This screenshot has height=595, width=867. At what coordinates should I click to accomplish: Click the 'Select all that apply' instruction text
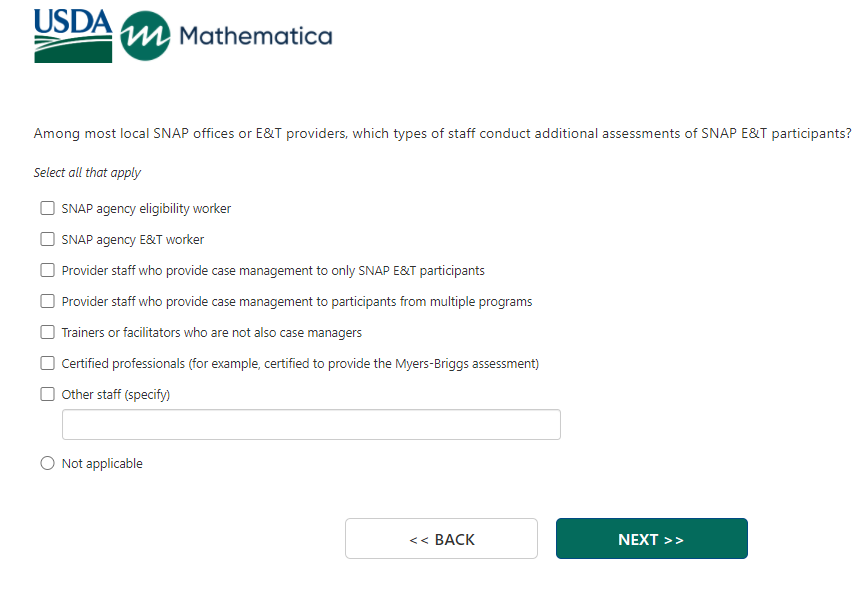87,173
